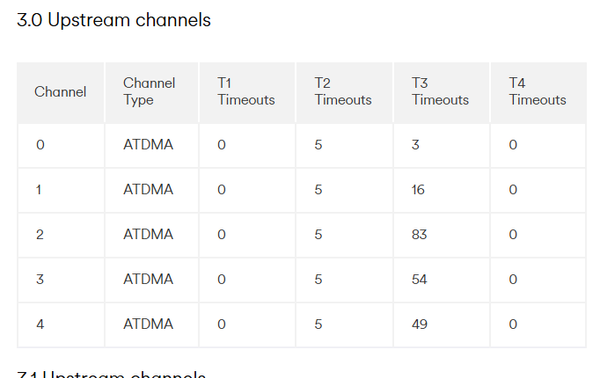Click T1 Timeouts value for channel 2
This screenshot has width=600, height=378.
coord(222,234)
